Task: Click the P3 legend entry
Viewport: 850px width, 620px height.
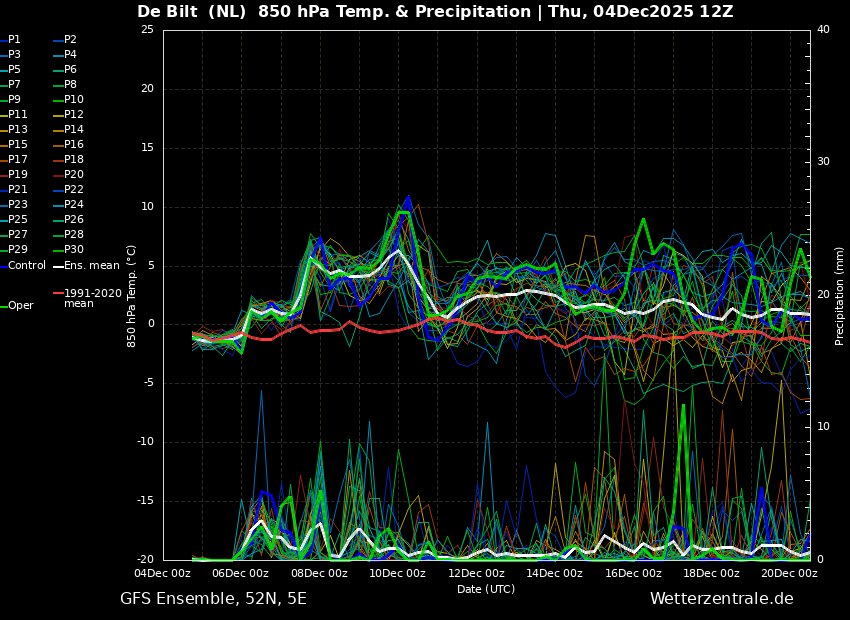Action: click(11, 55)
